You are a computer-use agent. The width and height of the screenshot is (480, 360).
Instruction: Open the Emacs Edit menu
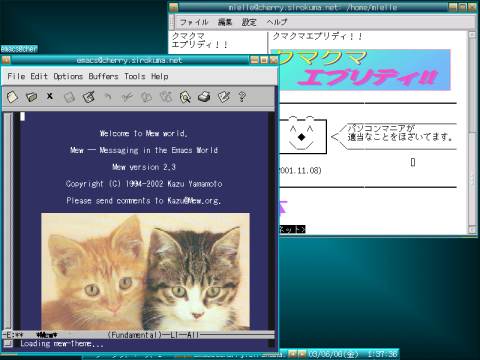39,76
